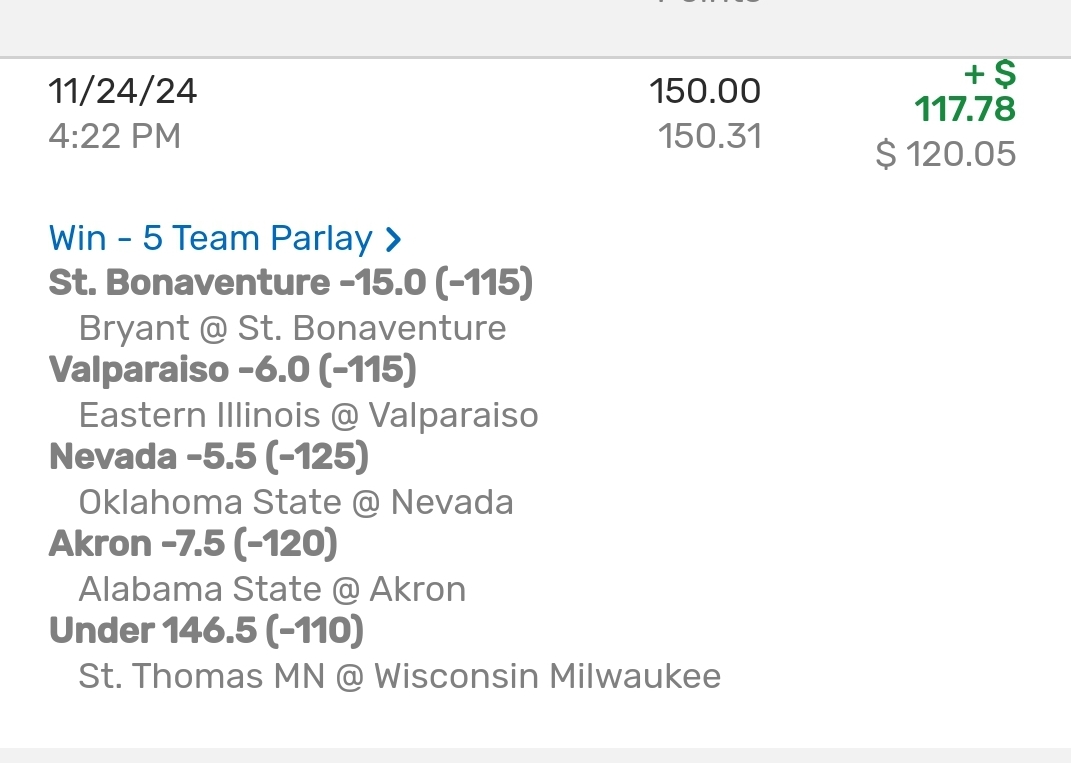This screenshot has height=763, width=1071.
Task: Select the Alabama State @ Akron matchup
Action: click(x=272, y=589)
